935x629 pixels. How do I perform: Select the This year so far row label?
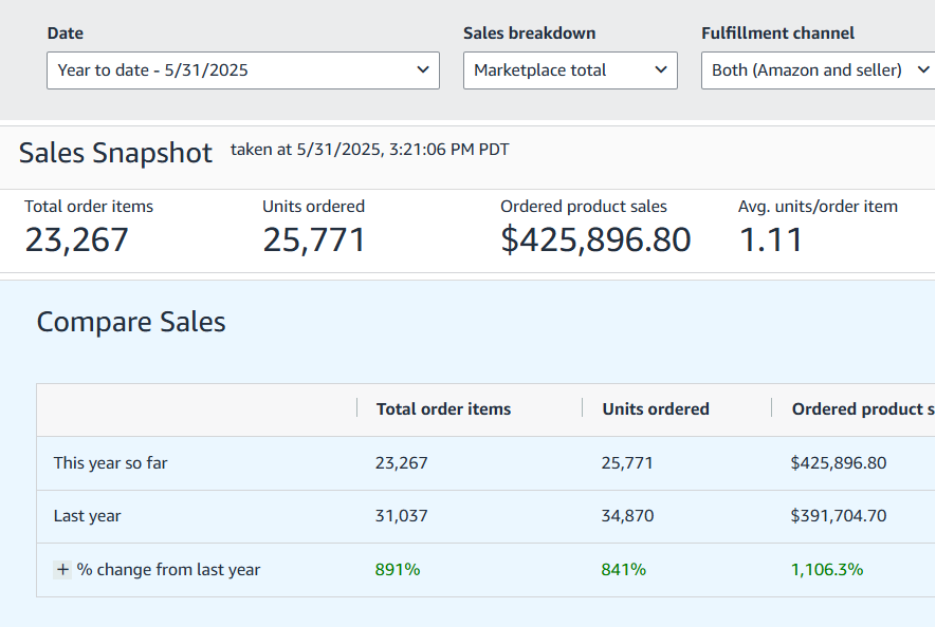click(110, 463)
